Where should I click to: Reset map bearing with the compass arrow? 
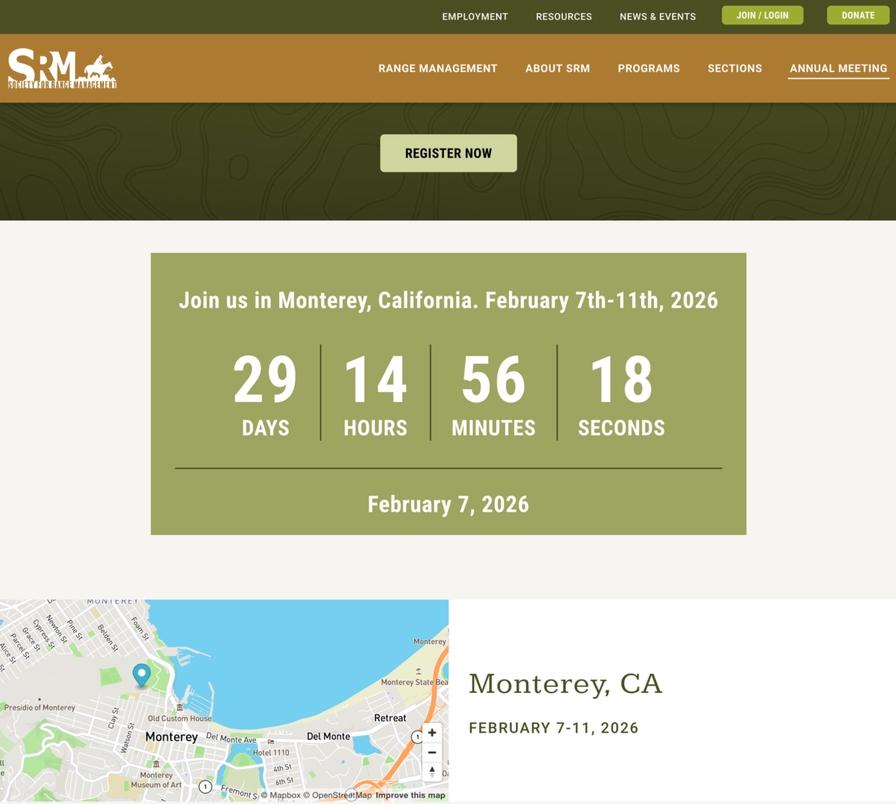[431, 771]
